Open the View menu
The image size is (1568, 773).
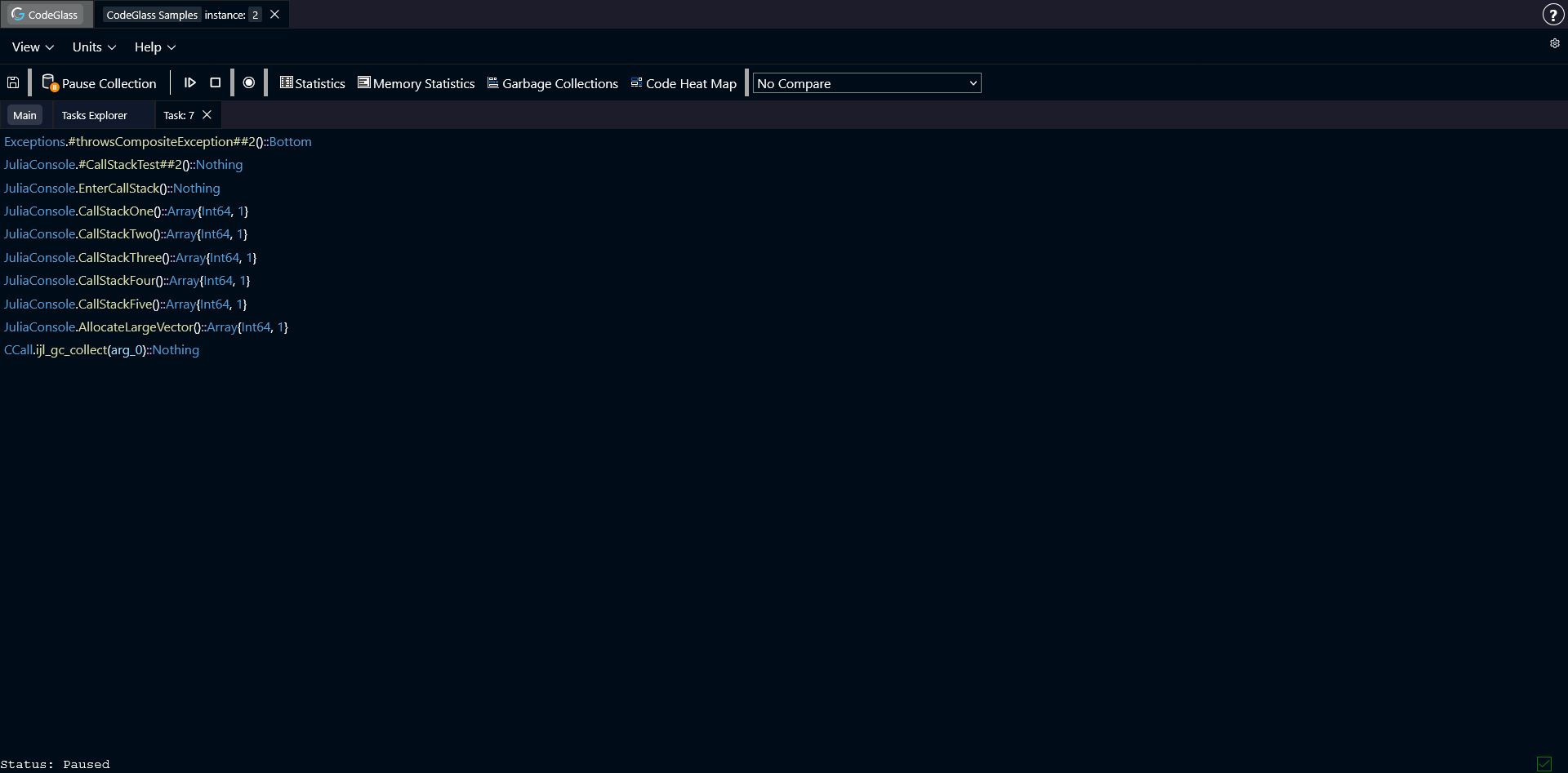tap(32, 47)
